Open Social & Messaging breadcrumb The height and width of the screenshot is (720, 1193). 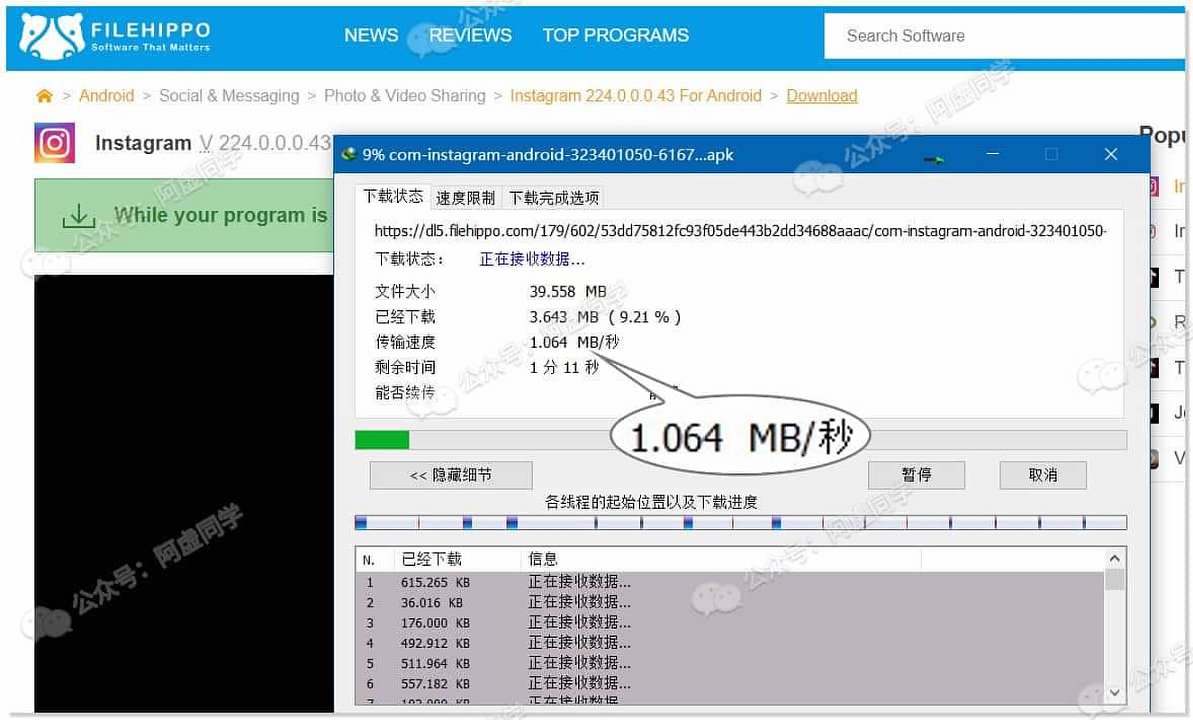pos(229,96)
